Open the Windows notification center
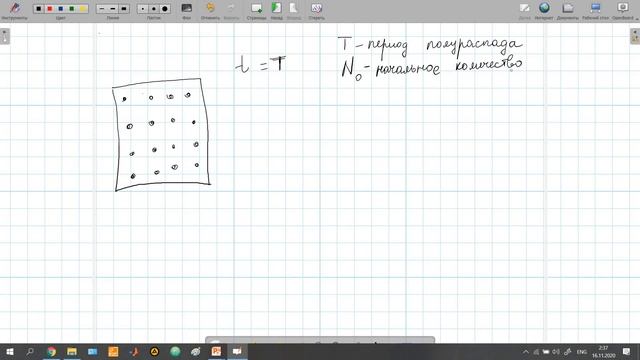The height and width of the screenshot is (360, 640). pos(627,352)
